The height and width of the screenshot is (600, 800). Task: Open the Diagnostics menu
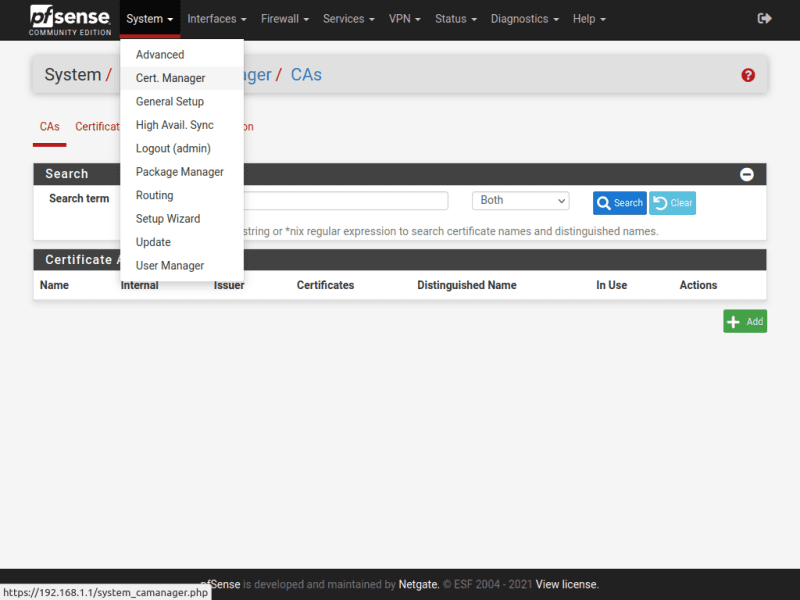[524, 19]
